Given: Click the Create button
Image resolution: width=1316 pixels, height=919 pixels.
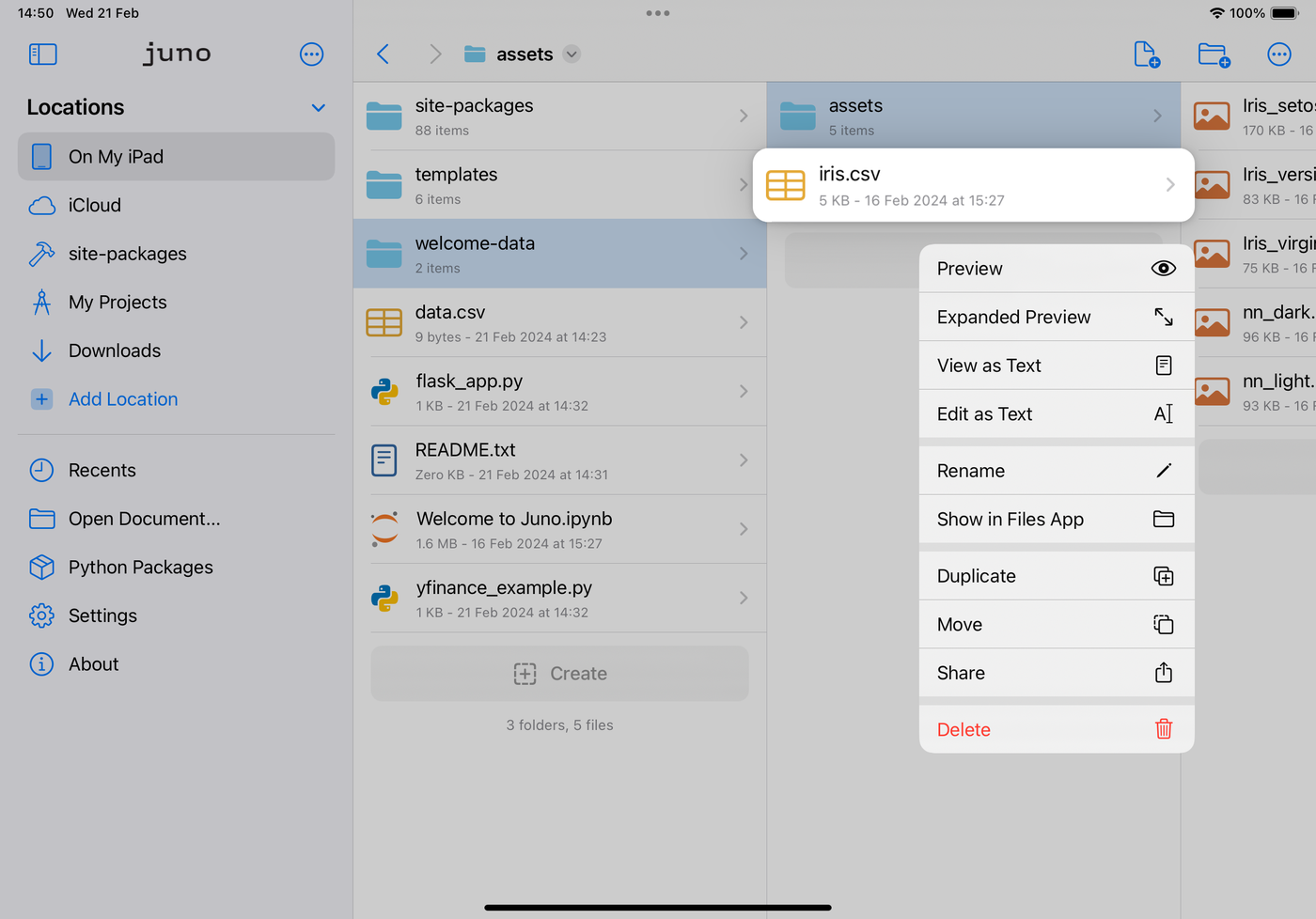Looking at the screenshot, I should tap(560, 674).
